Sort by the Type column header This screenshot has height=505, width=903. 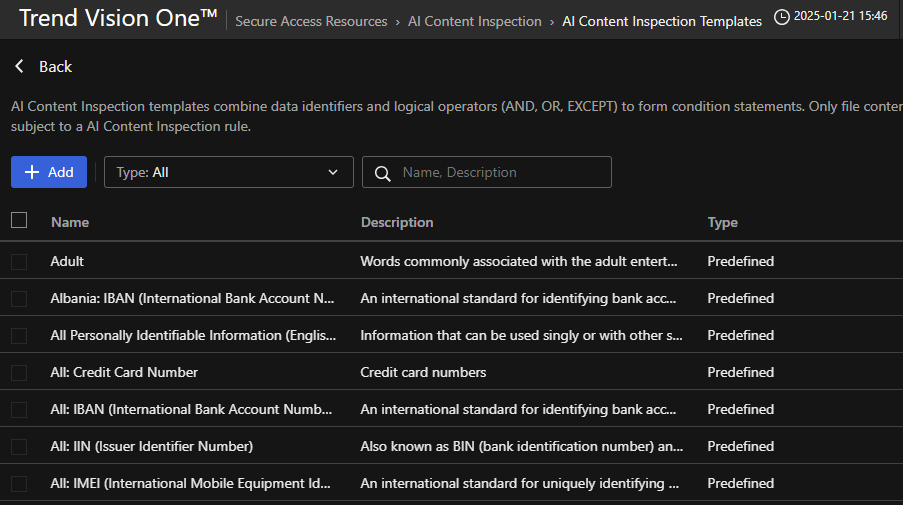[x=722, y=222]
